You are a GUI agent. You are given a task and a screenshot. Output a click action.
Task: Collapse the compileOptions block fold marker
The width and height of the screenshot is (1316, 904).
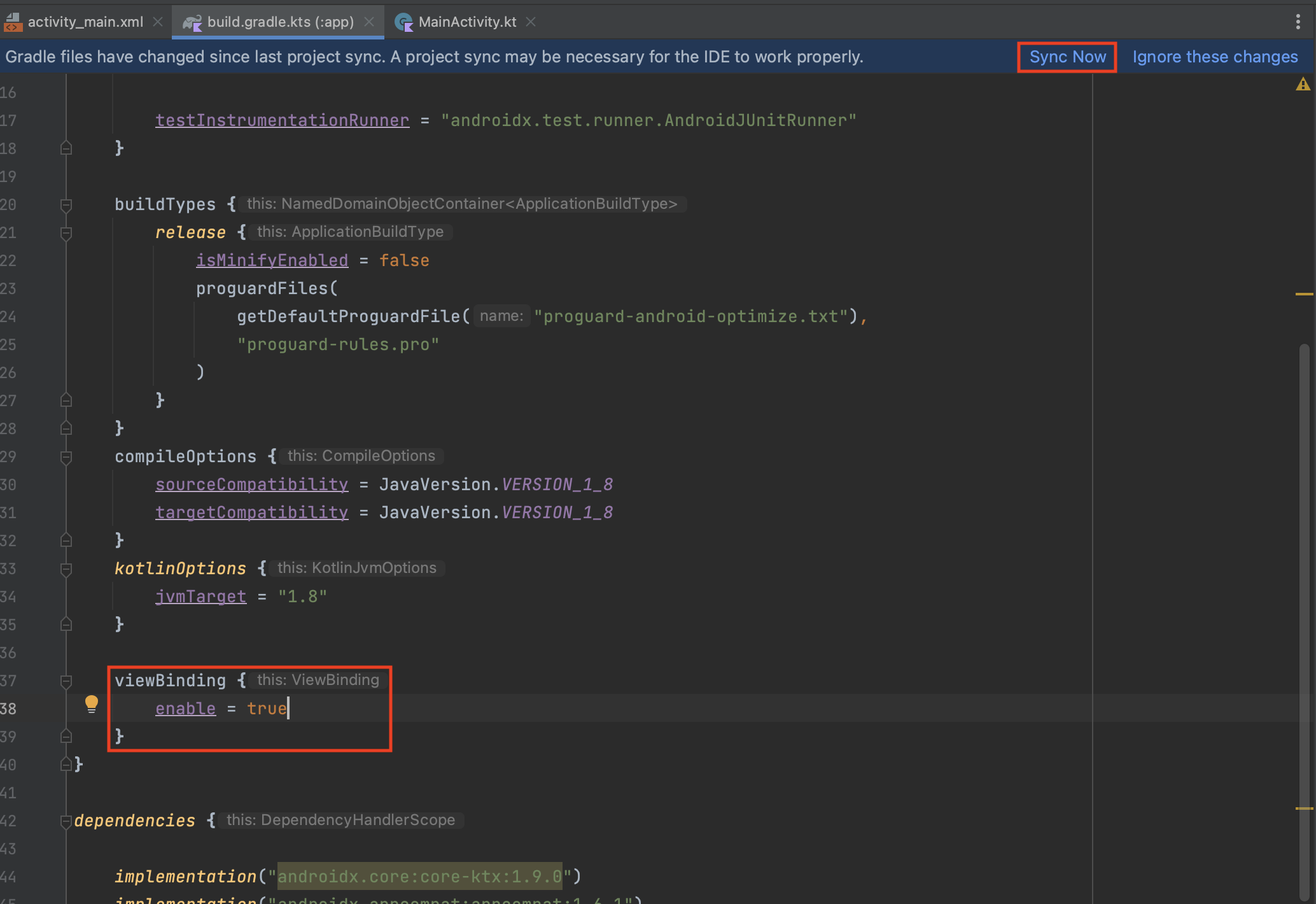click(x=66, y=457)
